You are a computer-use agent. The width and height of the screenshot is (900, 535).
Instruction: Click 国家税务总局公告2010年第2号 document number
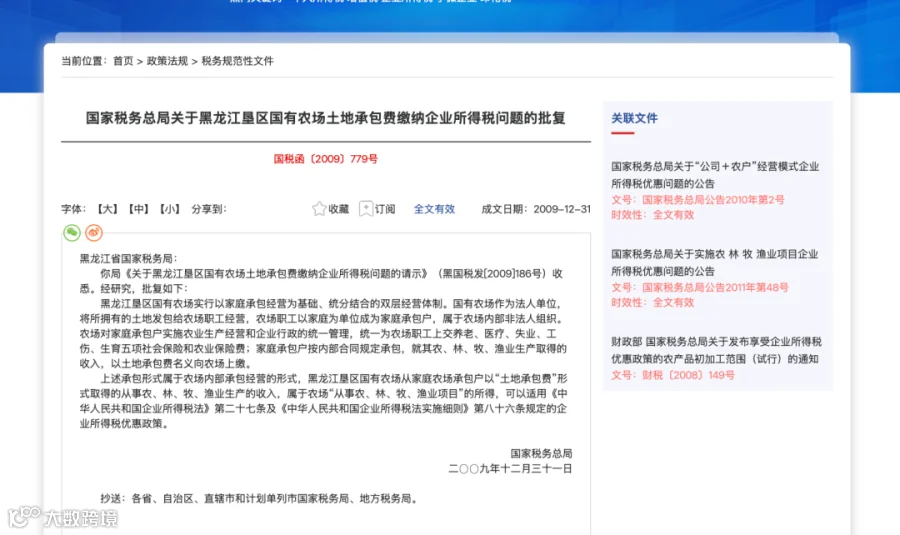(713, 200)
